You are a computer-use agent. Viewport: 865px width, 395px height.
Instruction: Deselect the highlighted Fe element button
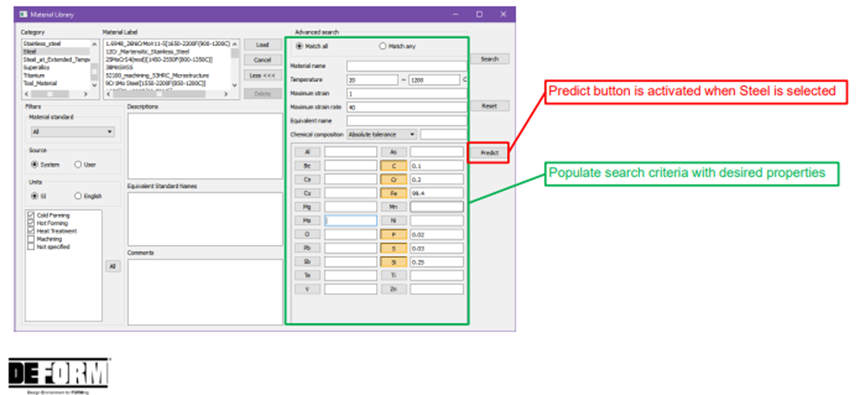click(393, 193)
